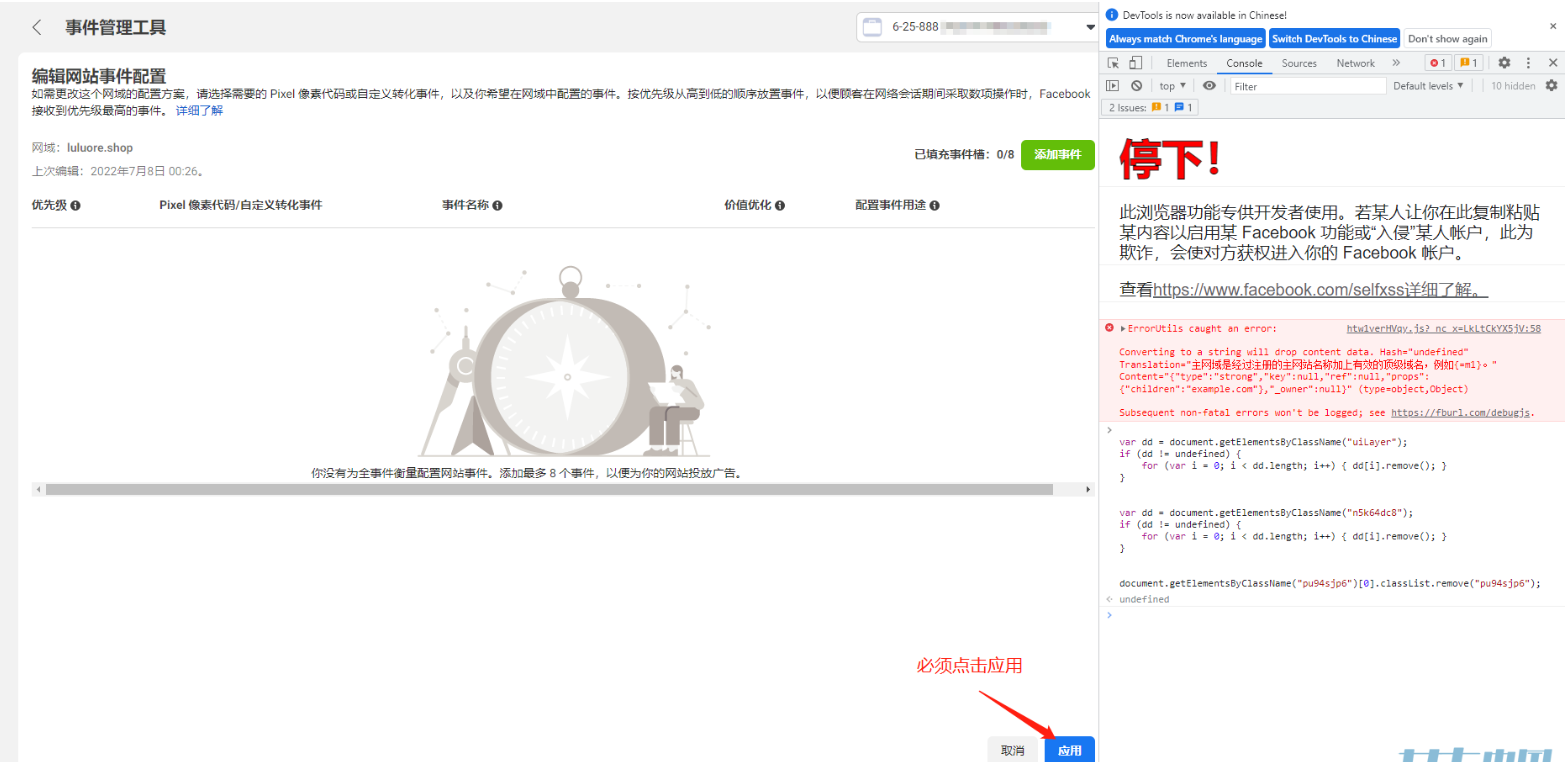1565x762 pixels.
Task: Click the info icon next to 优先级
Action: [x=76, y=205]
